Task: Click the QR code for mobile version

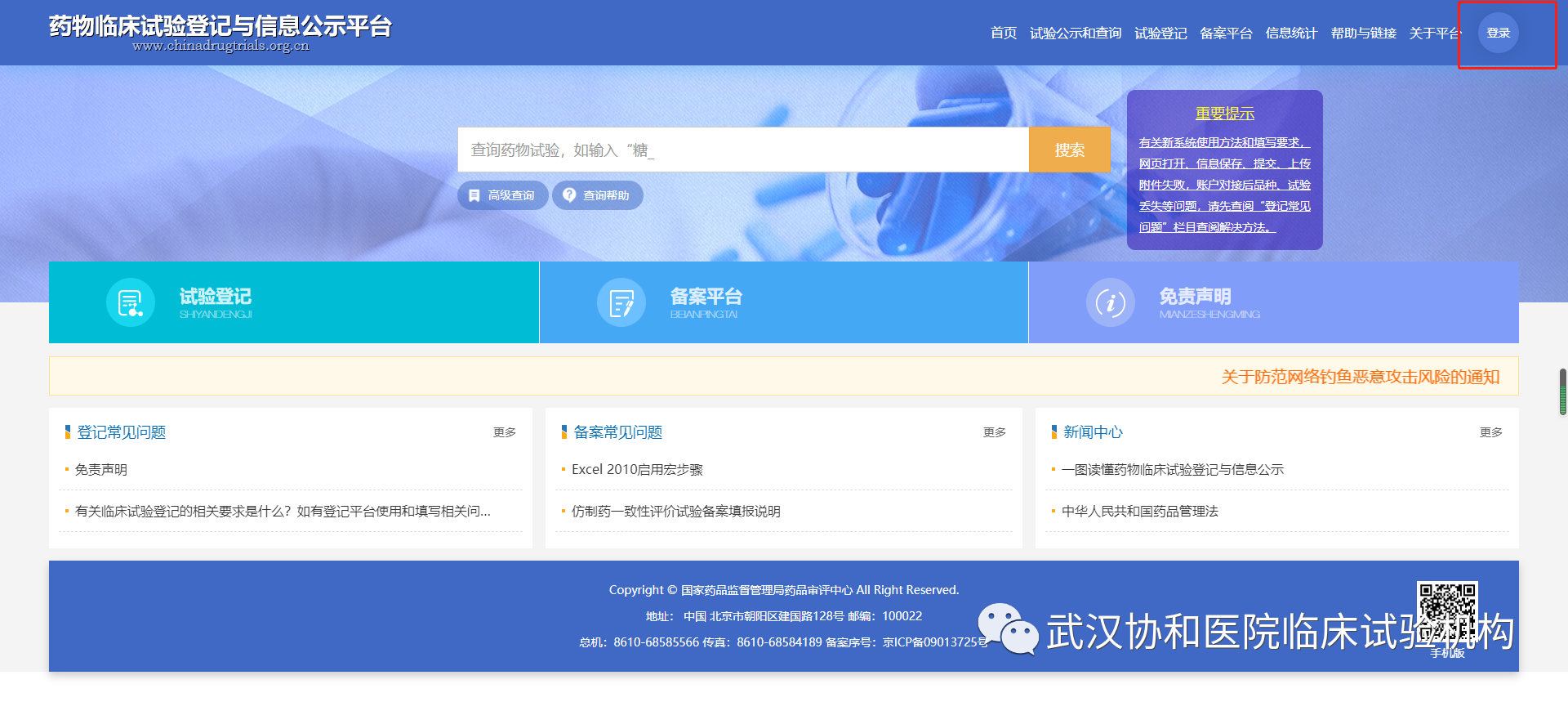Action: (1446, 611)
